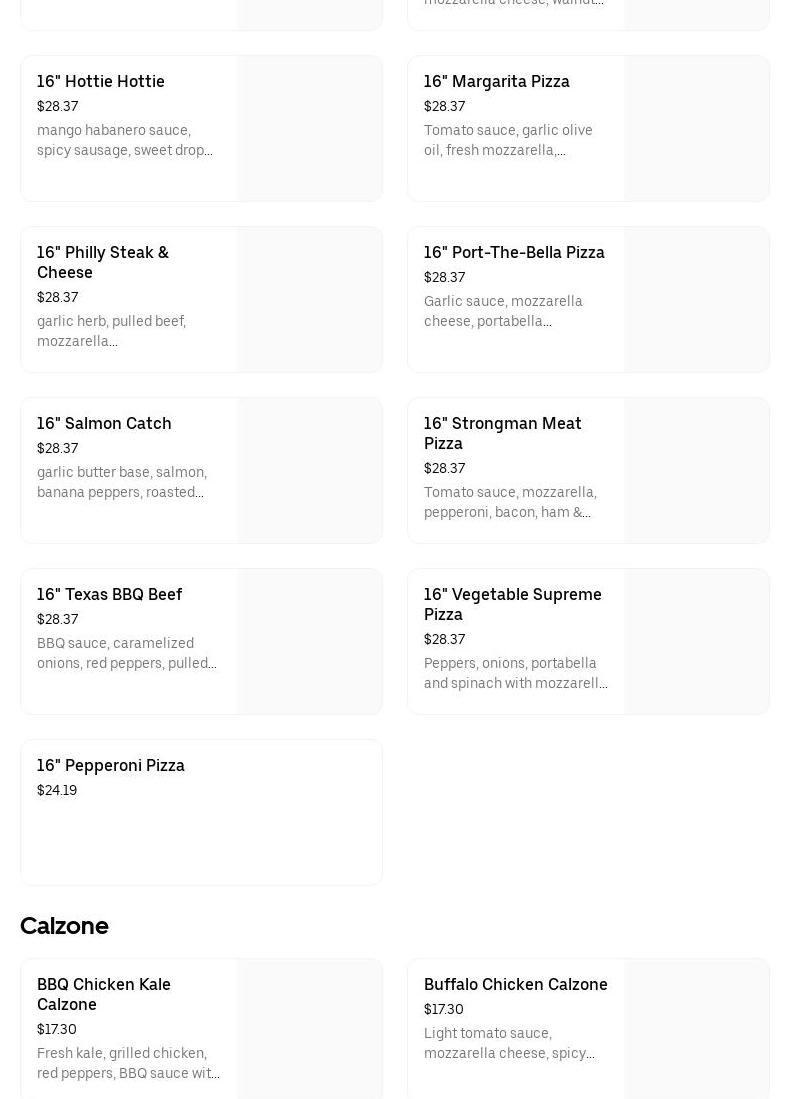Click the Salmon Catch image placeholder
This screenshot has width=804, height=1099.
pyautogui.click(x=310, y=471)
